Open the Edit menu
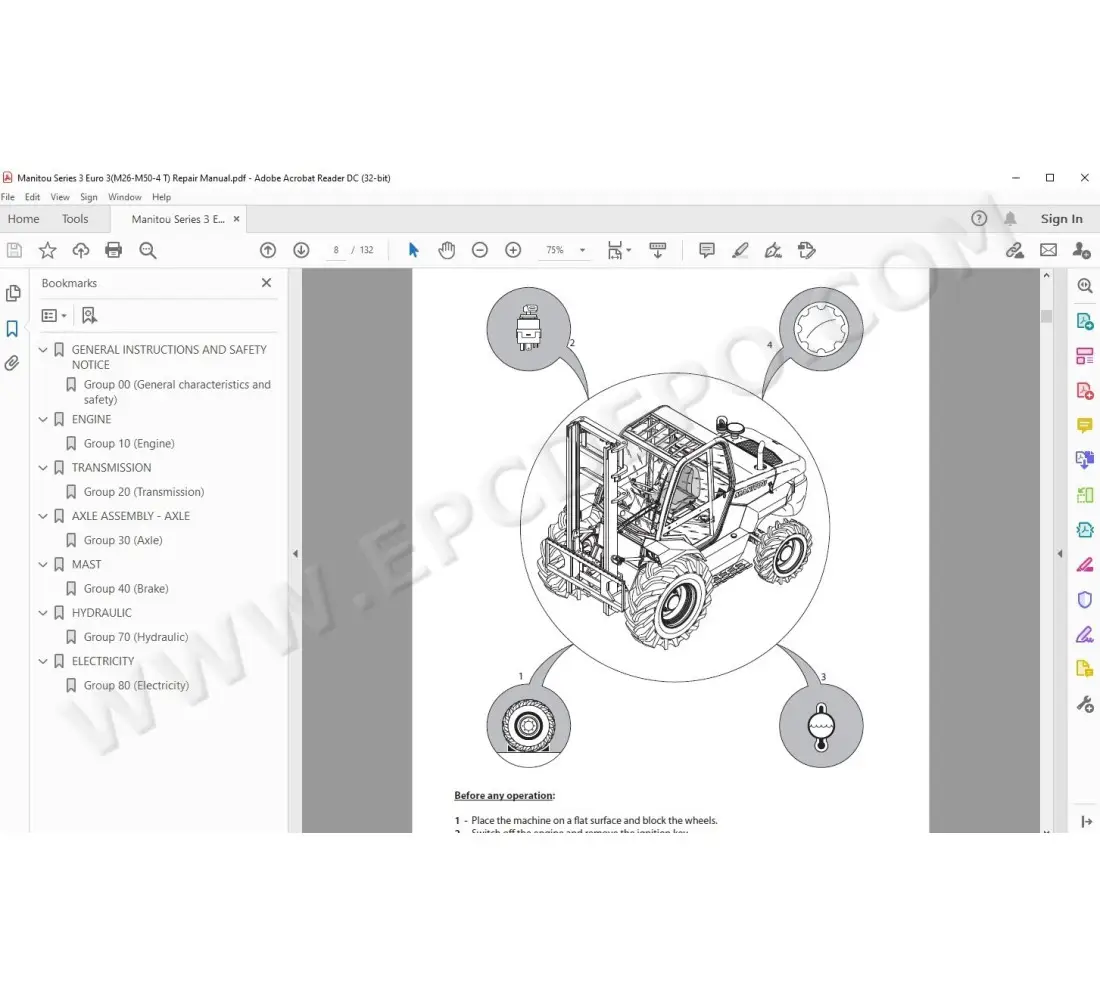 [x=31, y=197]
